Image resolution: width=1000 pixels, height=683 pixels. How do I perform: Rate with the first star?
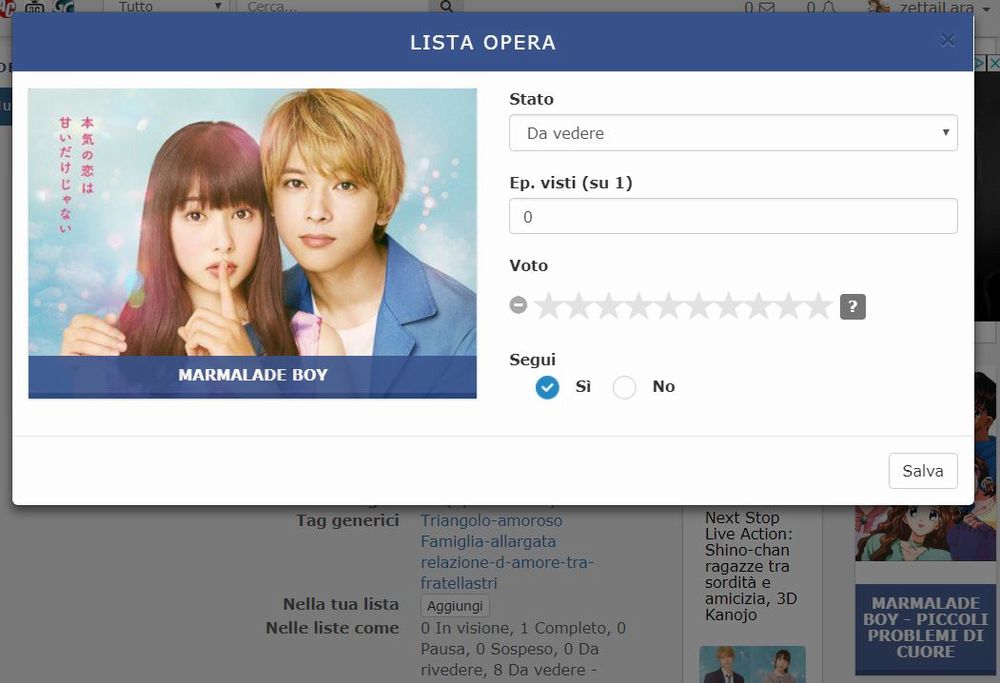(x=548, y=306)
